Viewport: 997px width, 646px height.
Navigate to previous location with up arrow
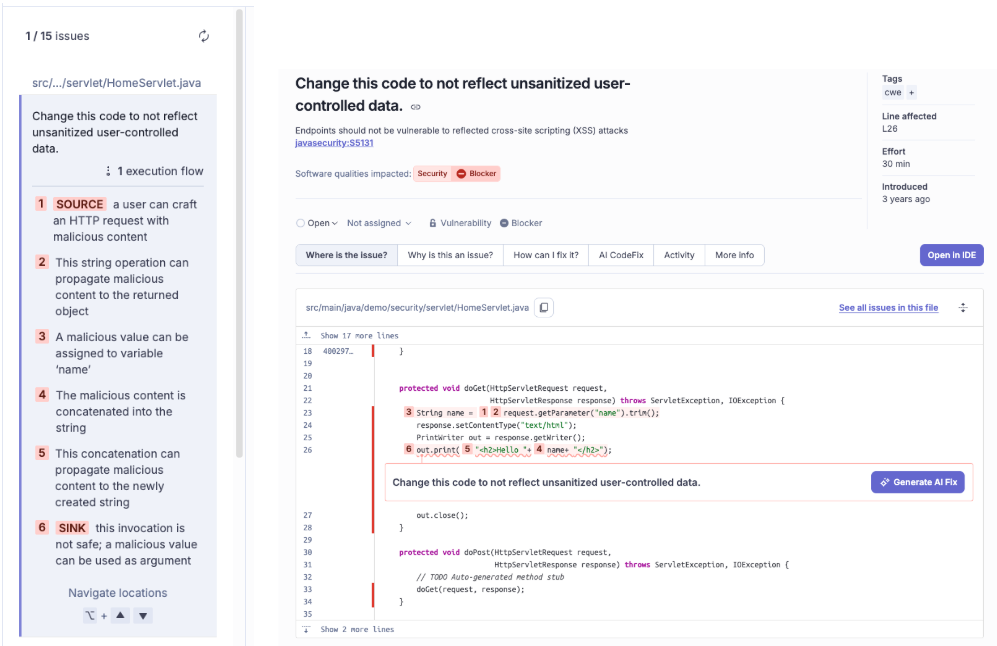121,616
